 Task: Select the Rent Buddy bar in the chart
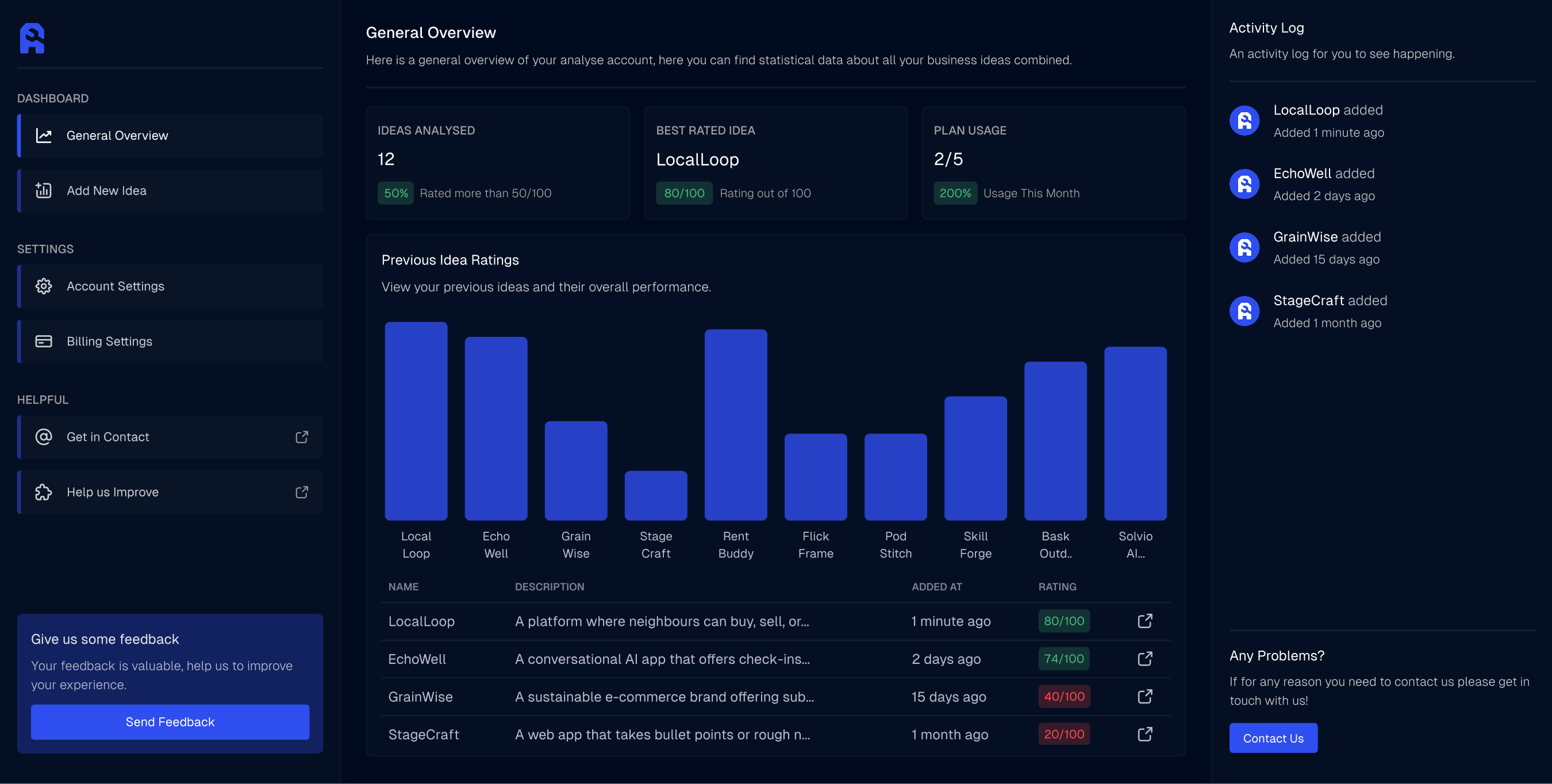click(x=736, y=422)
